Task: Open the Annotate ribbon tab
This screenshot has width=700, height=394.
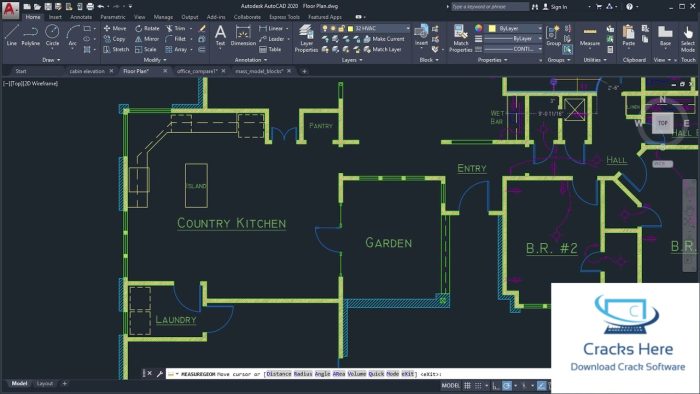Action: (81, 17)
